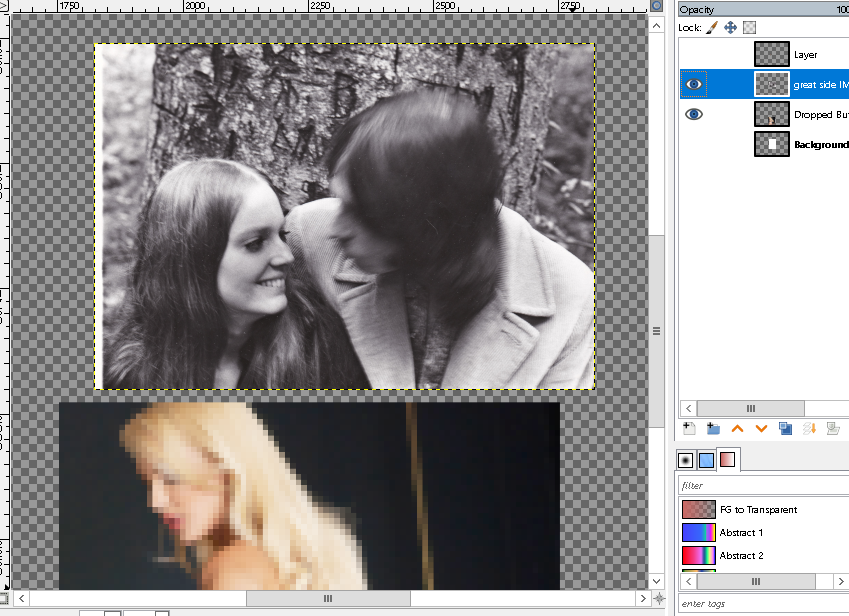
Task: Create a new layer group
Action: coord(713,429)
